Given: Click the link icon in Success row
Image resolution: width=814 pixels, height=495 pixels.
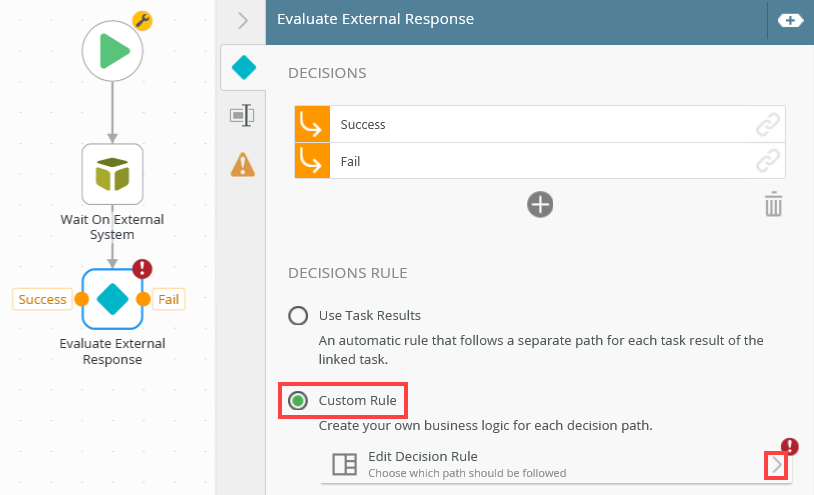Looking at the screenshot, I should coord(767,125).
